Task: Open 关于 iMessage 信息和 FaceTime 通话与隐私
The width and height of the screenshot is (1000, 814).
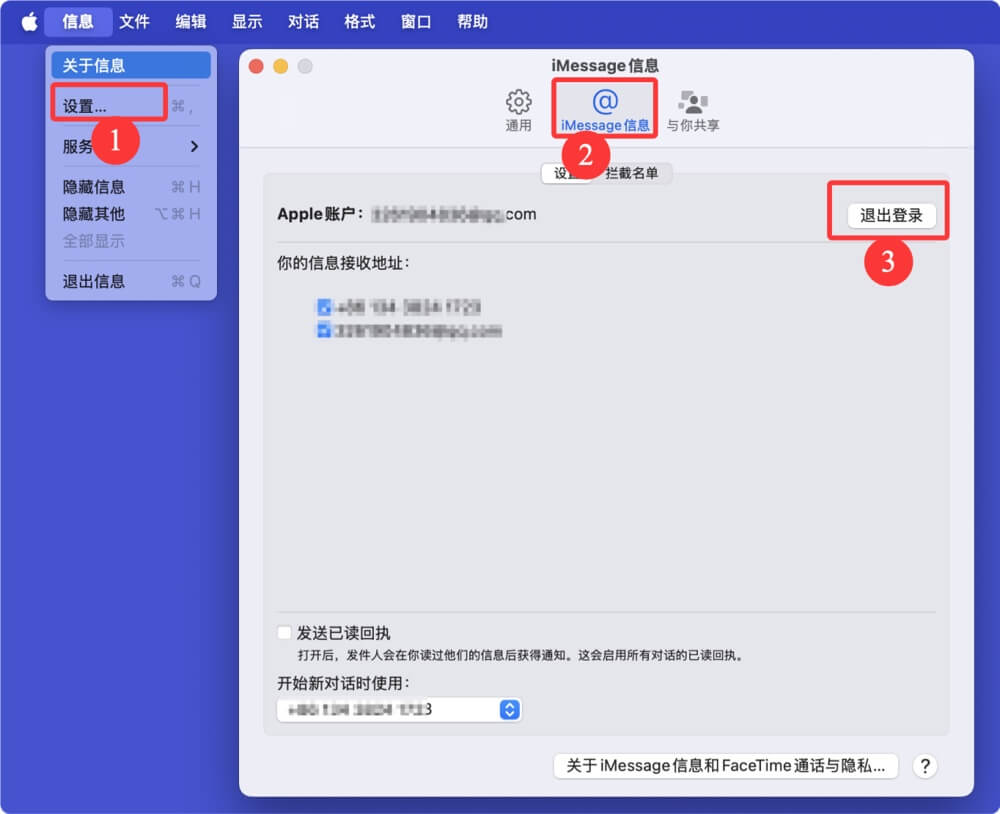Action: pos(726,766)
